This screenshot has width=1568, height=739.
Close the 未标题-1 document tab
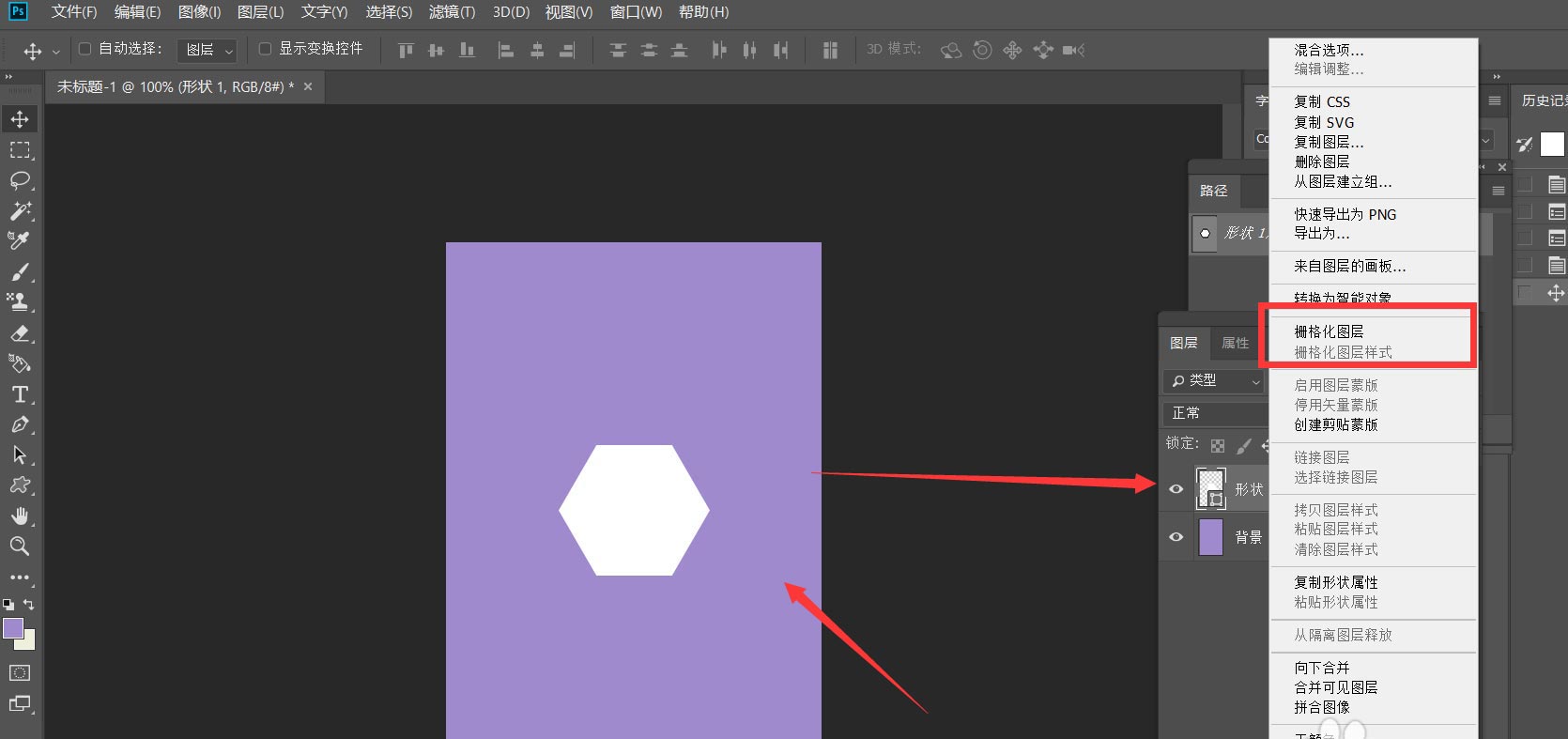click(x=308, y=86)
